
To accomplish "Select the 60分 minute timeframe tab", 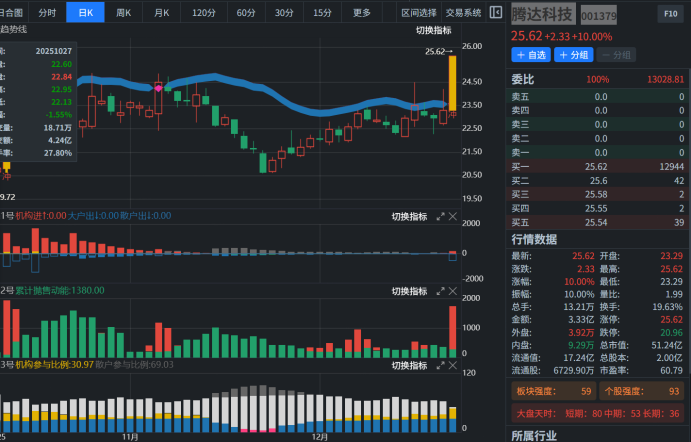I will [x=246, y=13].
